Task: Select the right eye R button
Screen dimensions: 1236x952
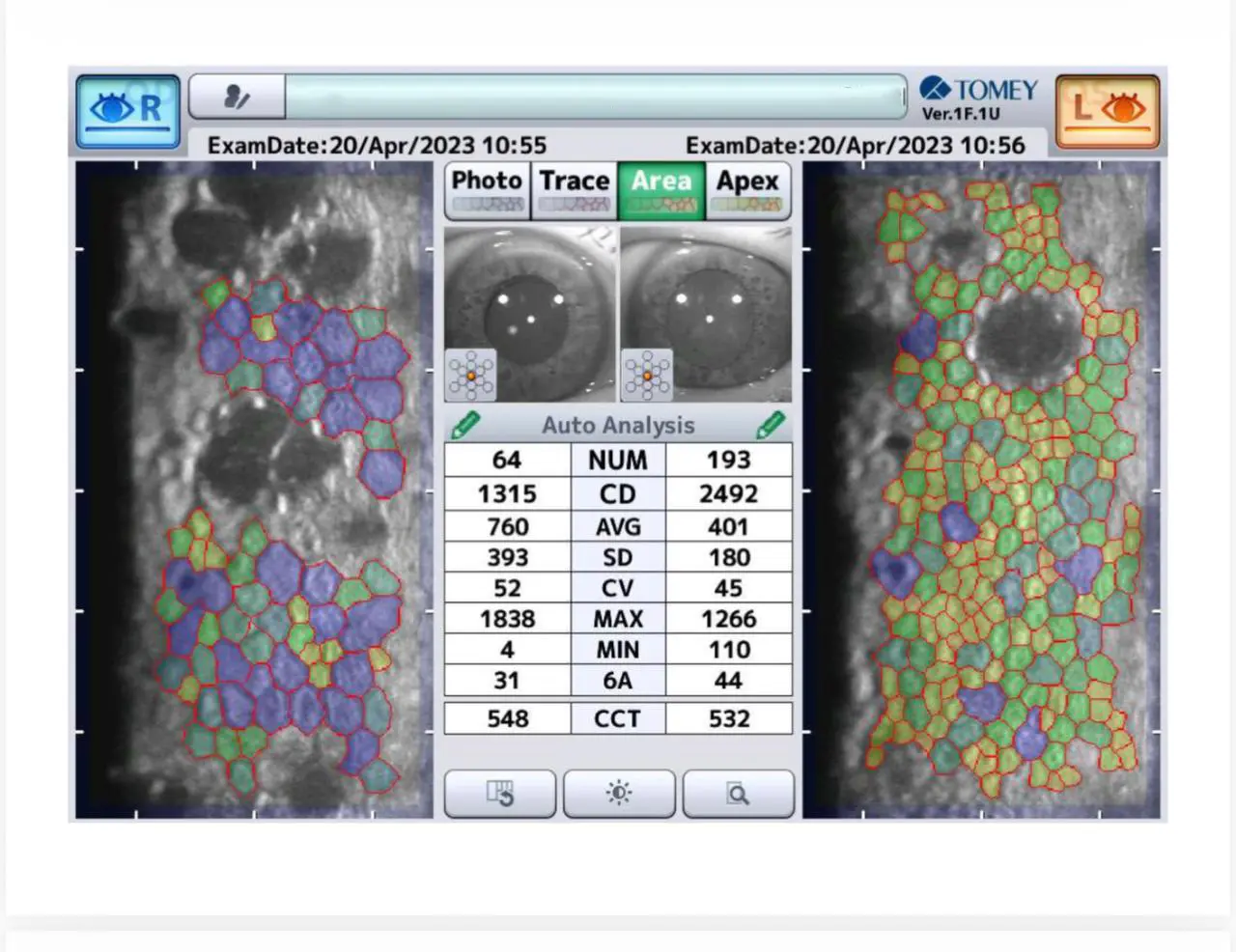Action: point(128,110)
